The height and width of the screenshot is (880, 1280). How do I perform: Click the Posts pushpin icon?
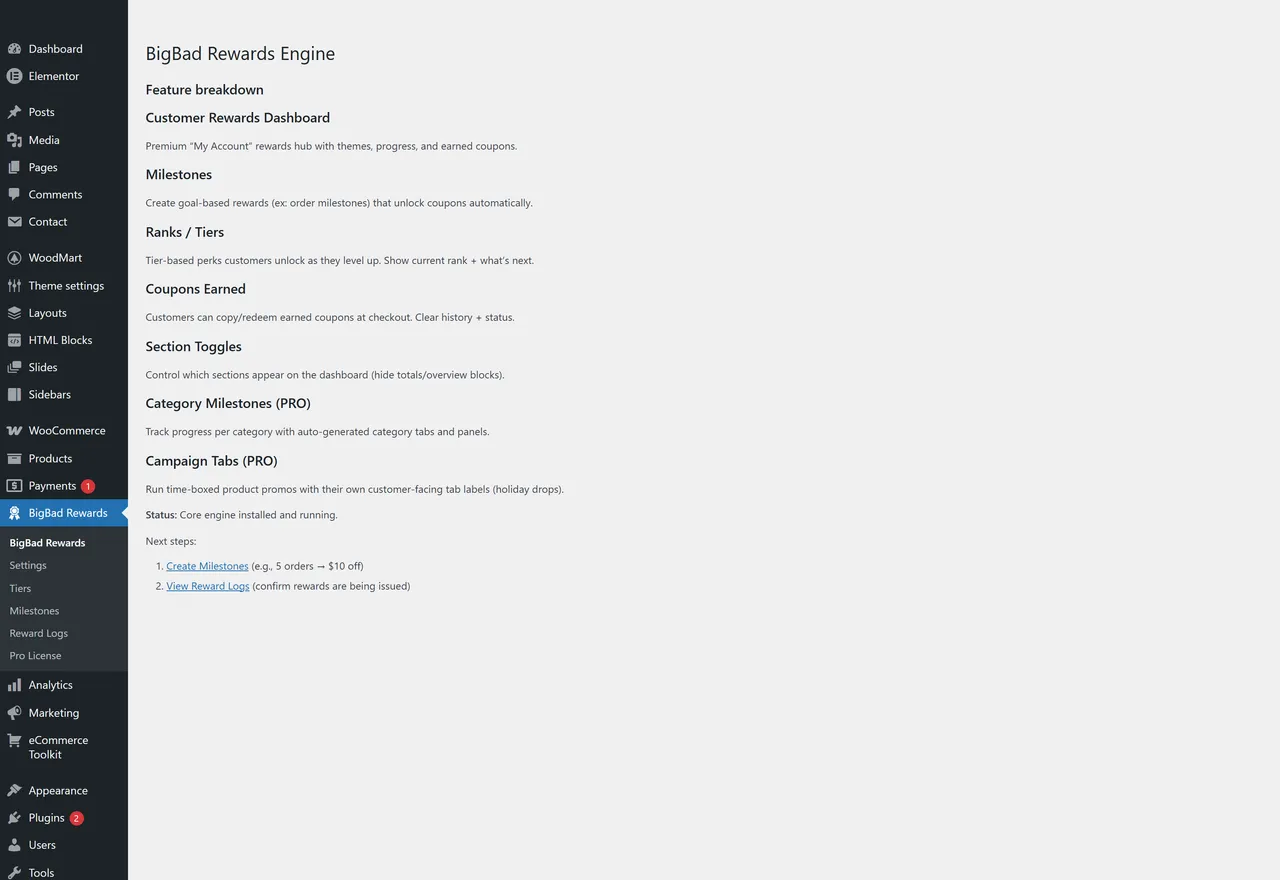[14, 112]
